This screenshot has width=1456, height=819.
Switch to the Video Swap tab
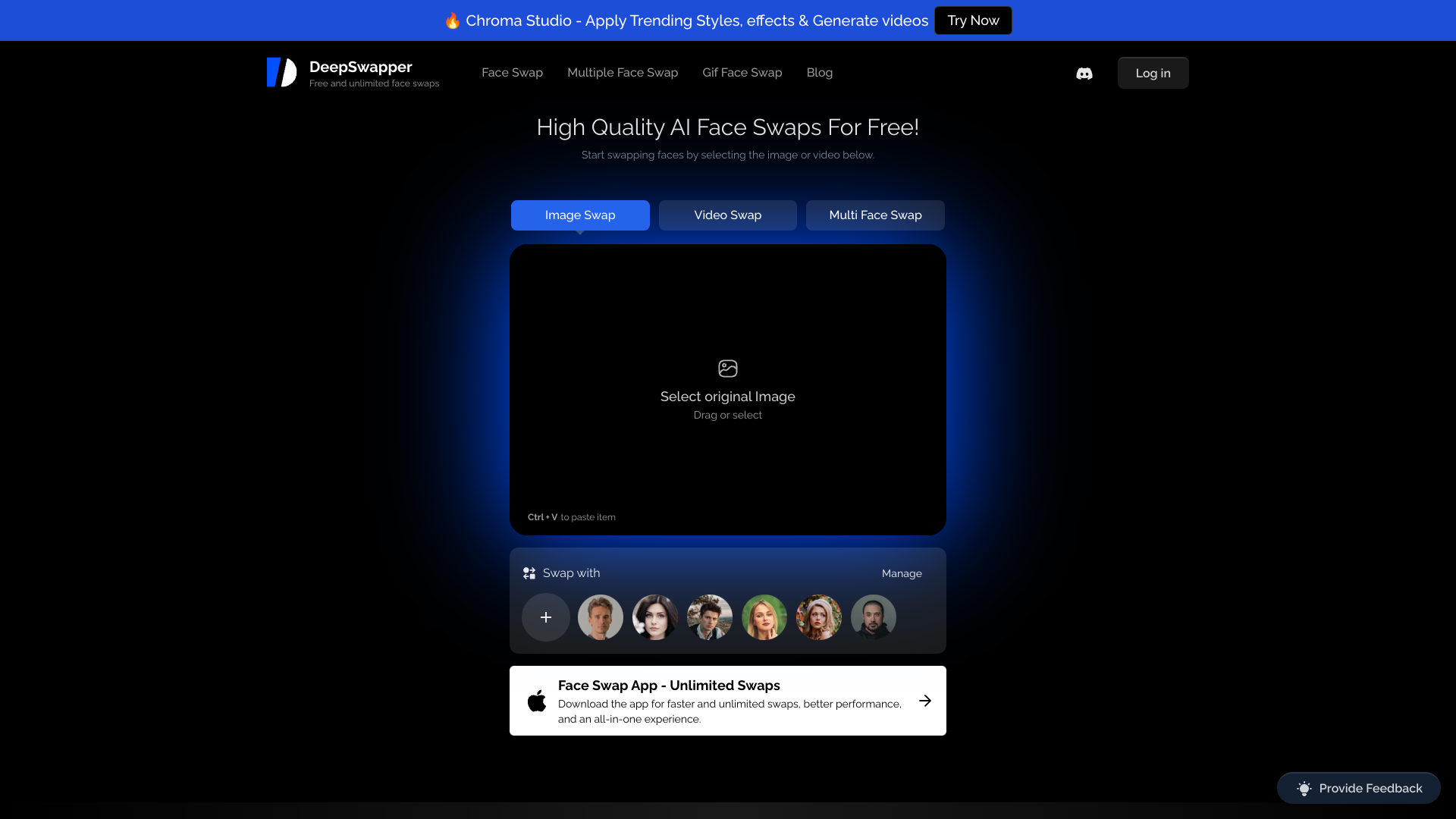tap(728, 215)
